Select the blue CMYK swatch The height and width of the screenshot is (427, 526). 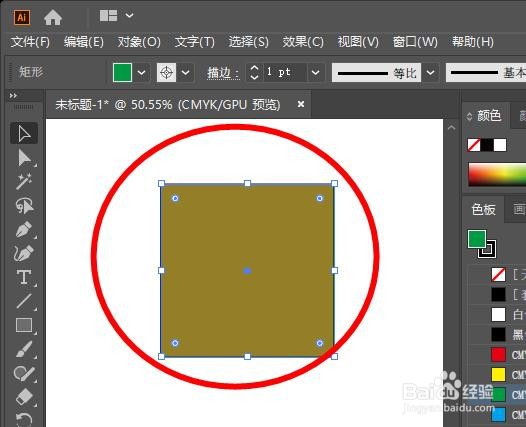[497, 415]
